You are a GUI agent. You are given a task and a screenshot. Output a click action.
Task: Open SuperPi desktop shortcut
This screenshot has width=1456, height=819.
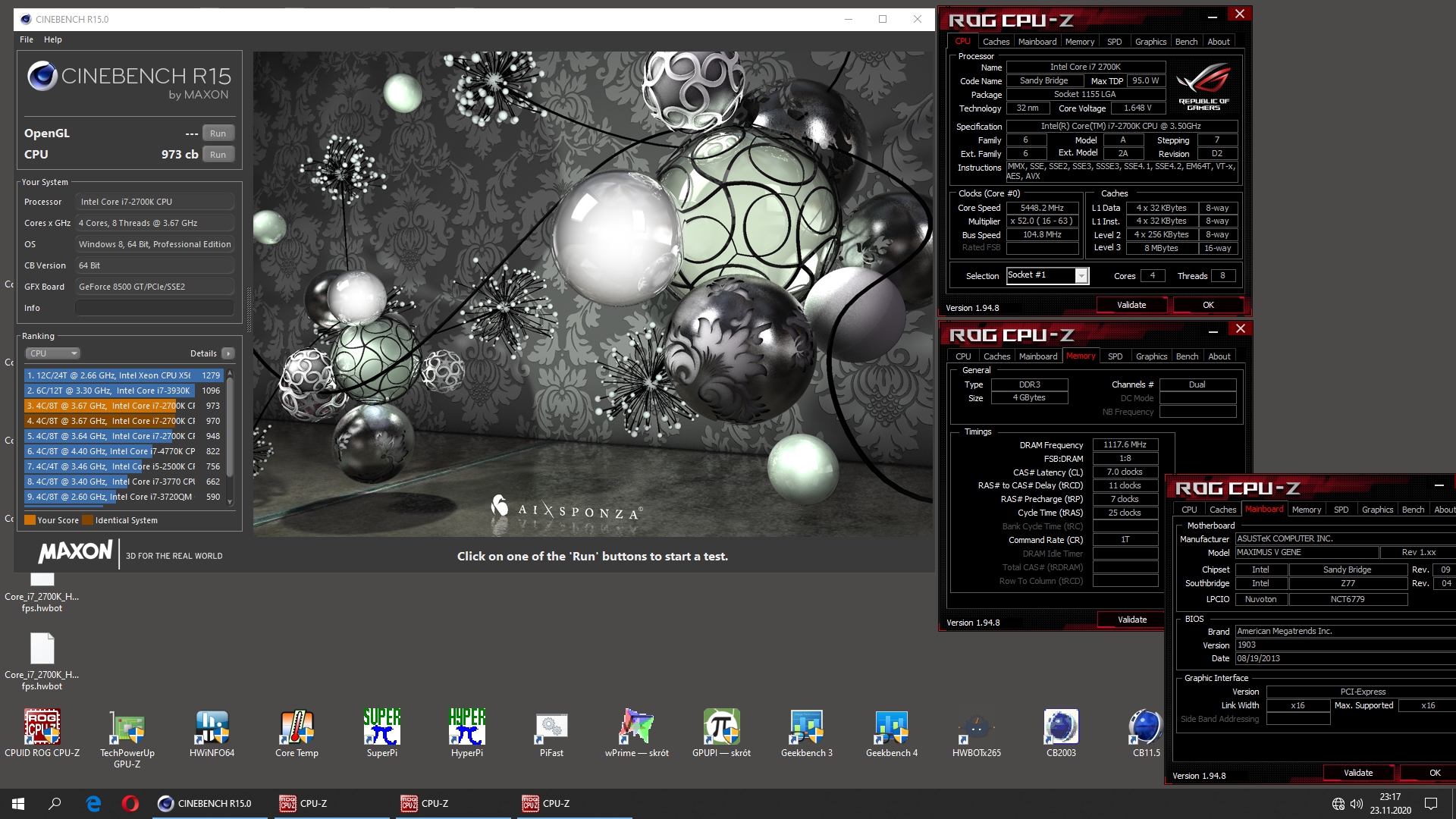(x=382, y=733)
